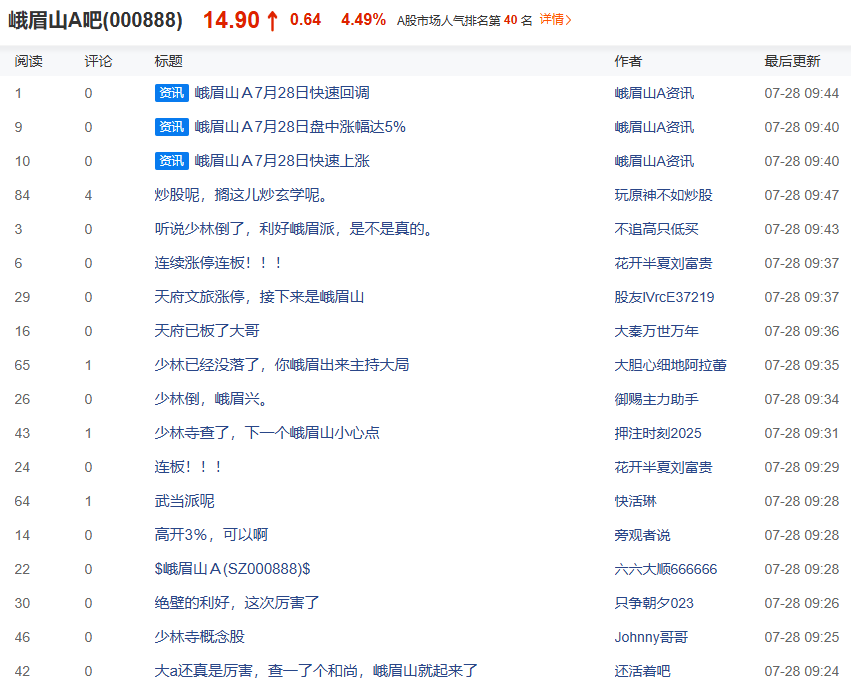The width and height of the screenshot is (851, 687).
Task: Open post 天府文旅涨停，接下来是峨眉山
Action: (259, 297)
